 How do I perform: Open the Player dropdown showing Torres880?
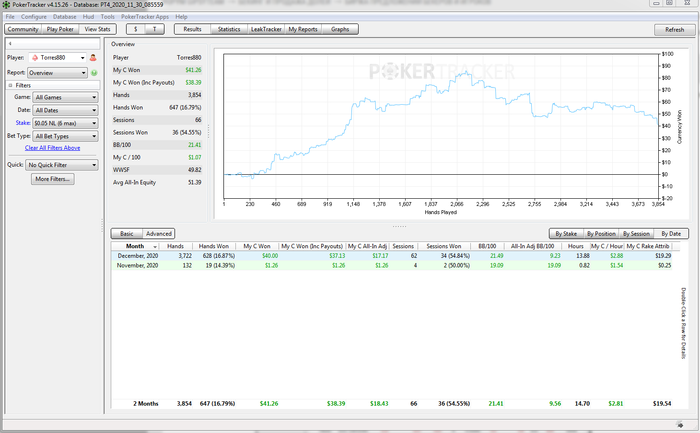(58, 58)
